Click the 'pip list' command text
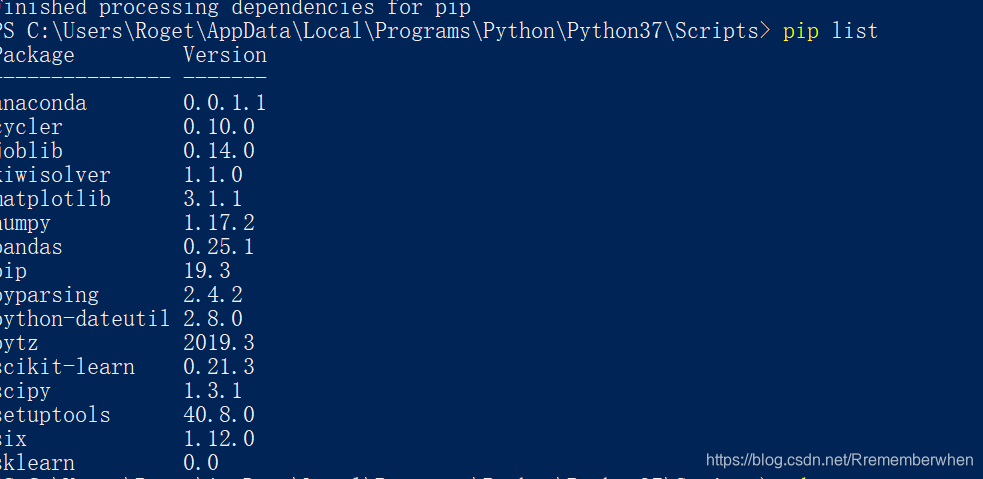Image resolution: width=983 pixels, height=479 pixels. click(830, 31)
